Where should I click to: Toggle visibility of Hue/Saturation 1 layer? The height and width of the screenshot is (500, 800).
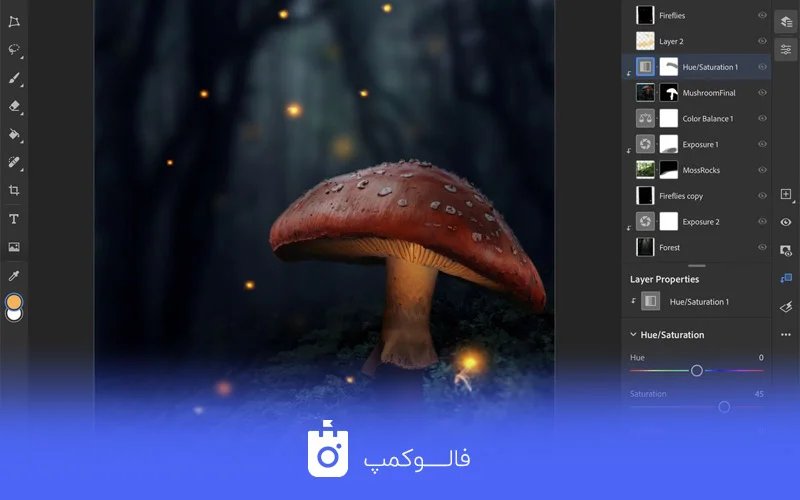(x=762, y=67)
